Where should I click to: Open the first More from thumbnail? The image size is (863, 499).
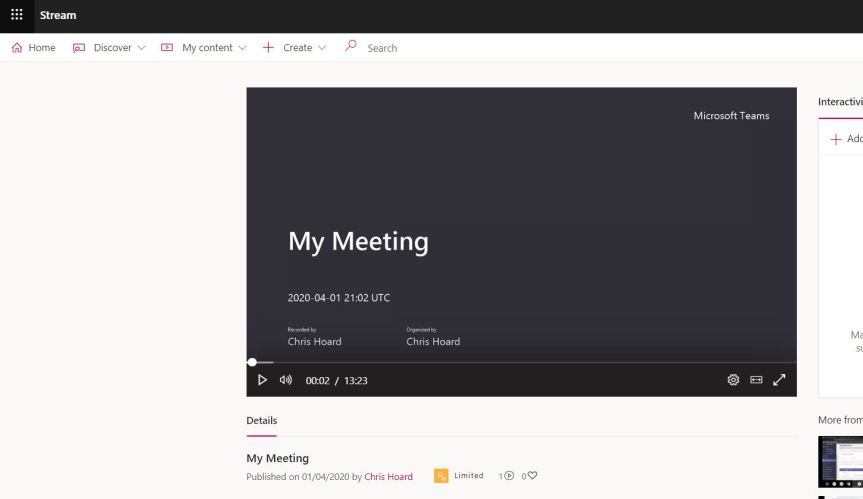click(840, 462)
